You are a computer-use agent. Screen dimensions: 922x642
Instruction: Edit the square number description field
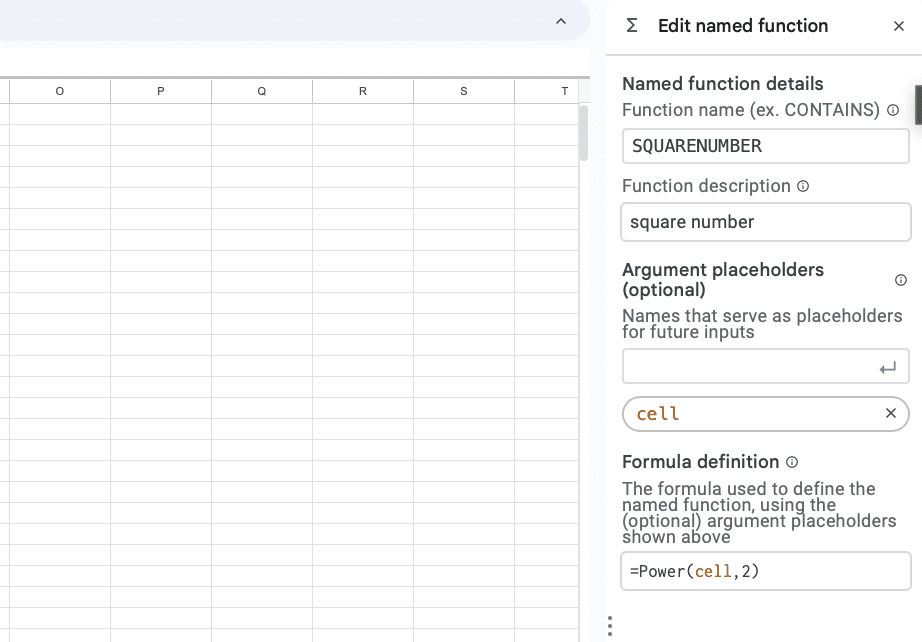pos(766,222)
